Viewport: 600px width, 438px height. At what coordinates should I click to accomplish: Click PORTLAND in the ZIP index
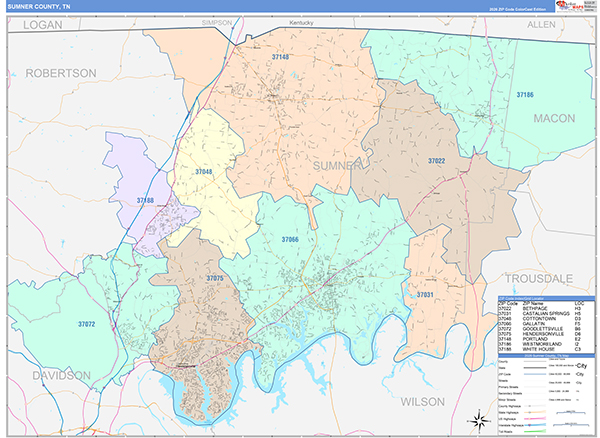coord(535,339)
